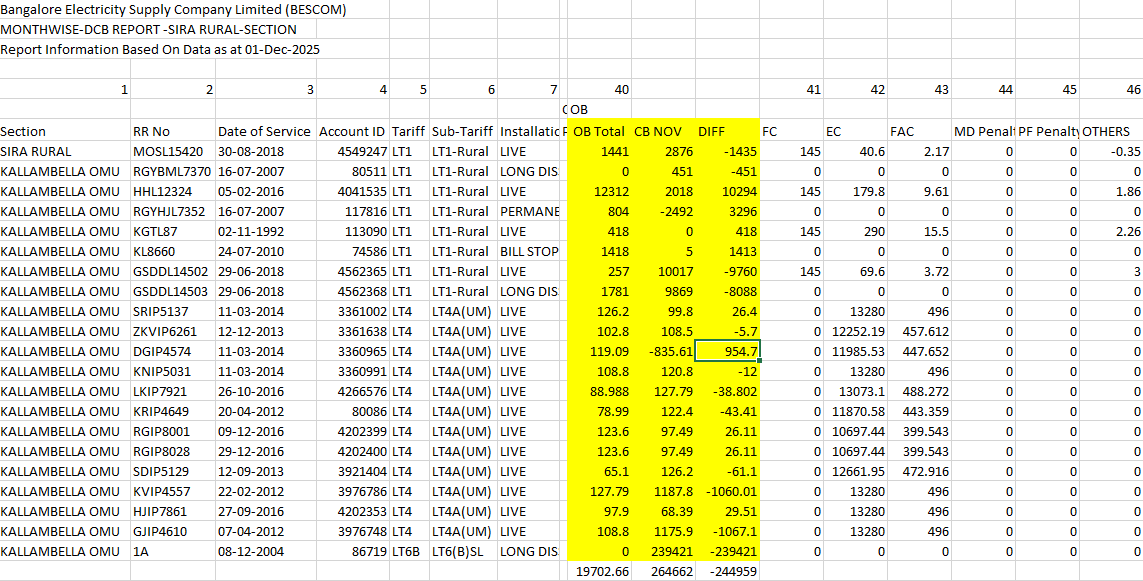
Task: Click the DIFF total -244959
Action: [732, 571]
